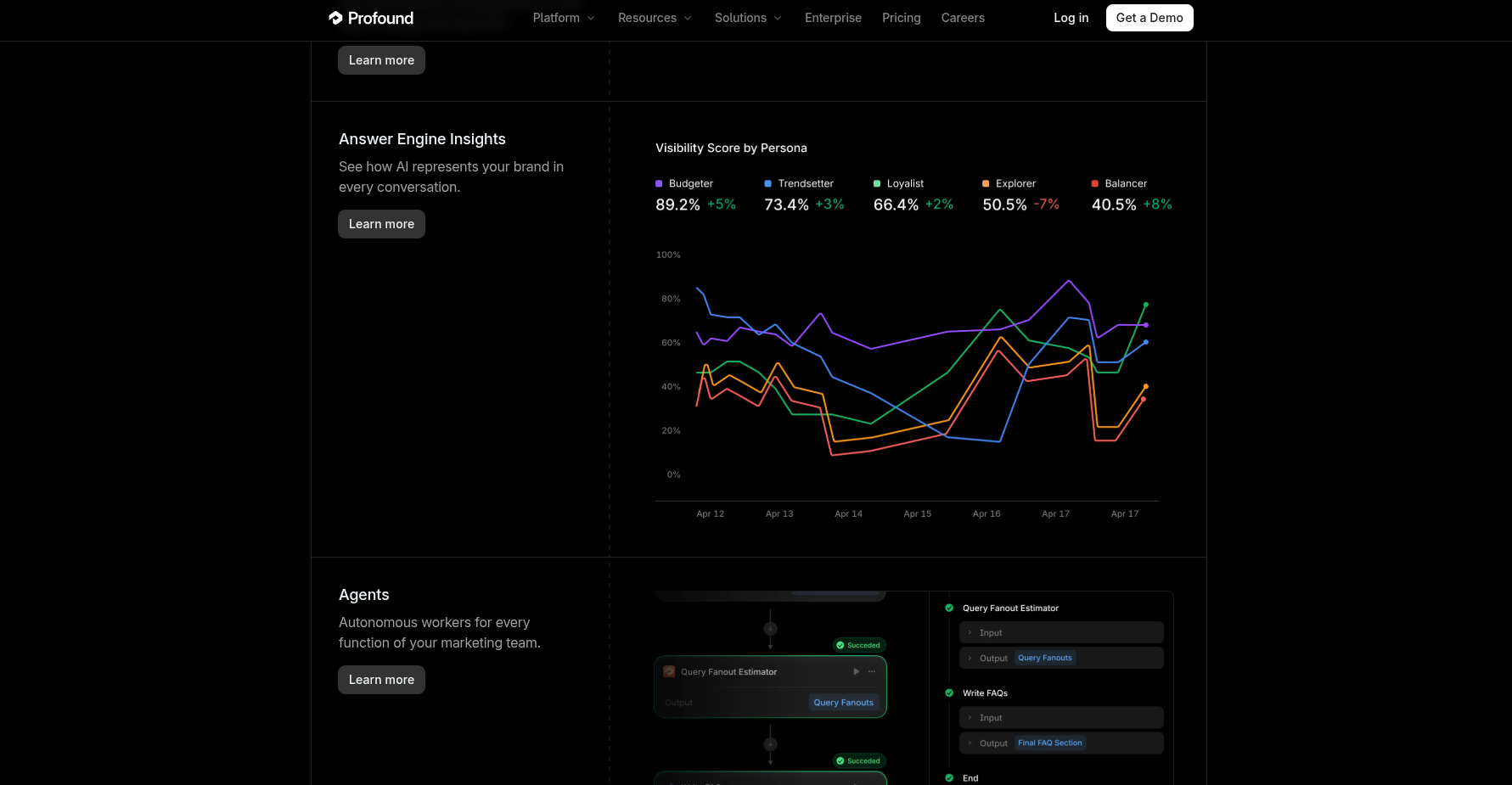1512x785 pixels.
Task: Click Succeeded badge above Query Fanout Estimator node
Action: 859,645
